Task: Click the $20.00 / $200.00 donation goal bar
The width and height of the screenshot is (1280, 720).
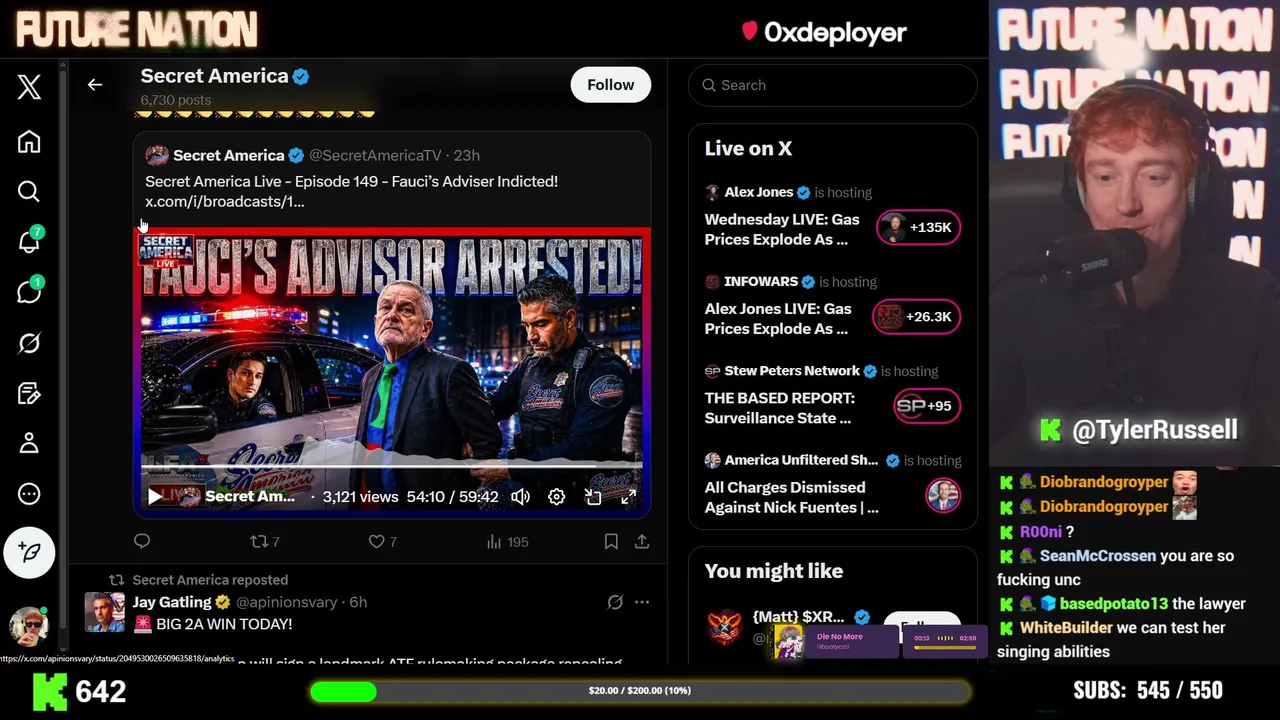Action: coord(640,691)
